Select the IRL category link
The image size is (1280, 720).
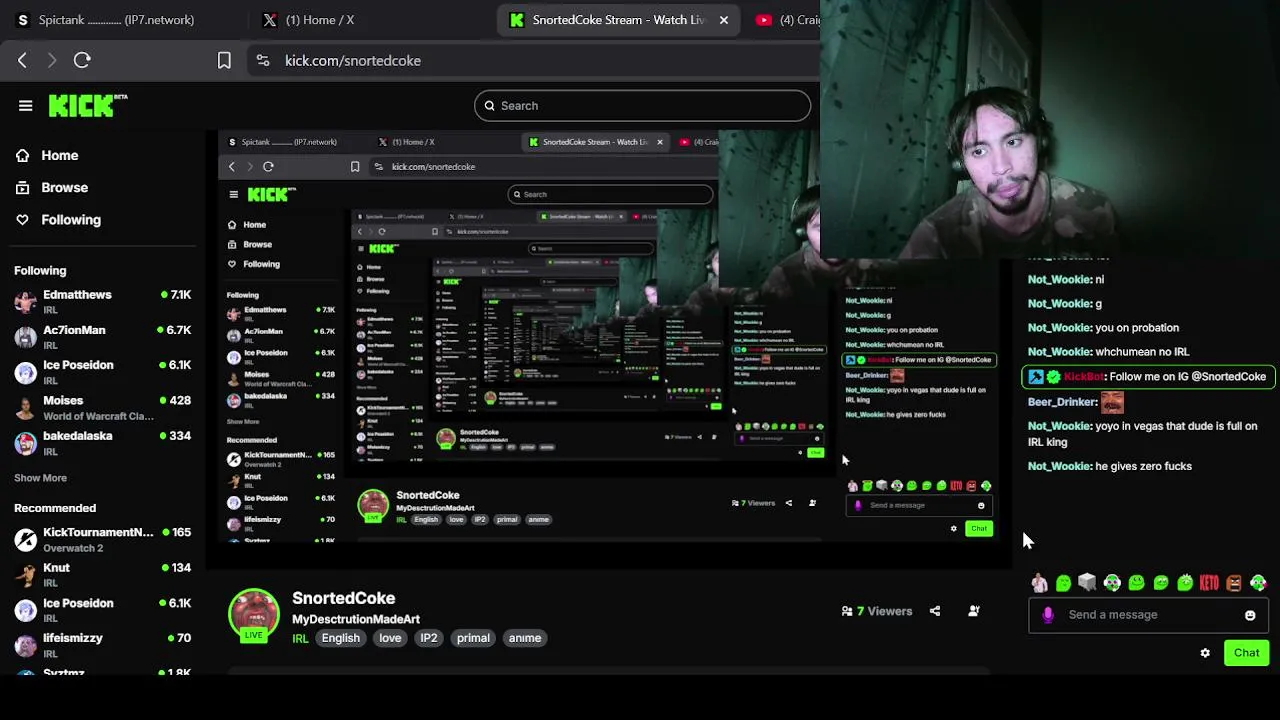pyautogui.click(x=300, y=638)
